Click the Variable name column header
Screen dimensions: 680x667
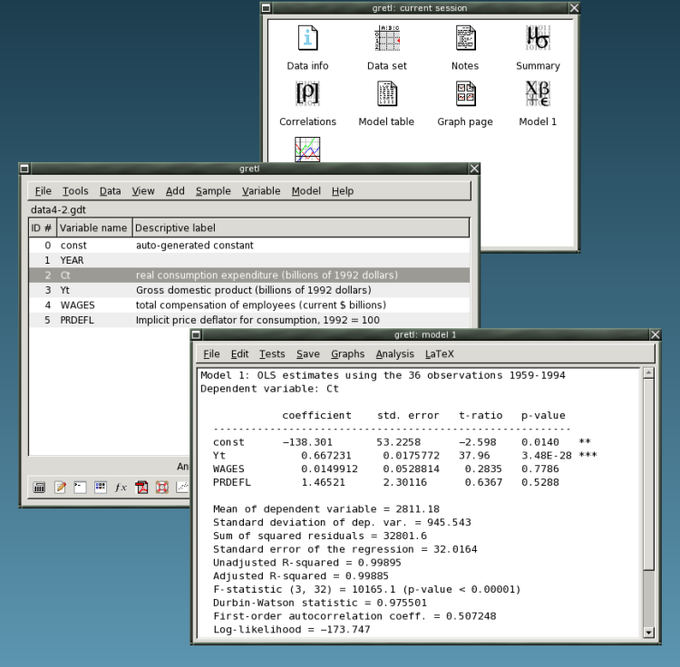pos(93,228)
